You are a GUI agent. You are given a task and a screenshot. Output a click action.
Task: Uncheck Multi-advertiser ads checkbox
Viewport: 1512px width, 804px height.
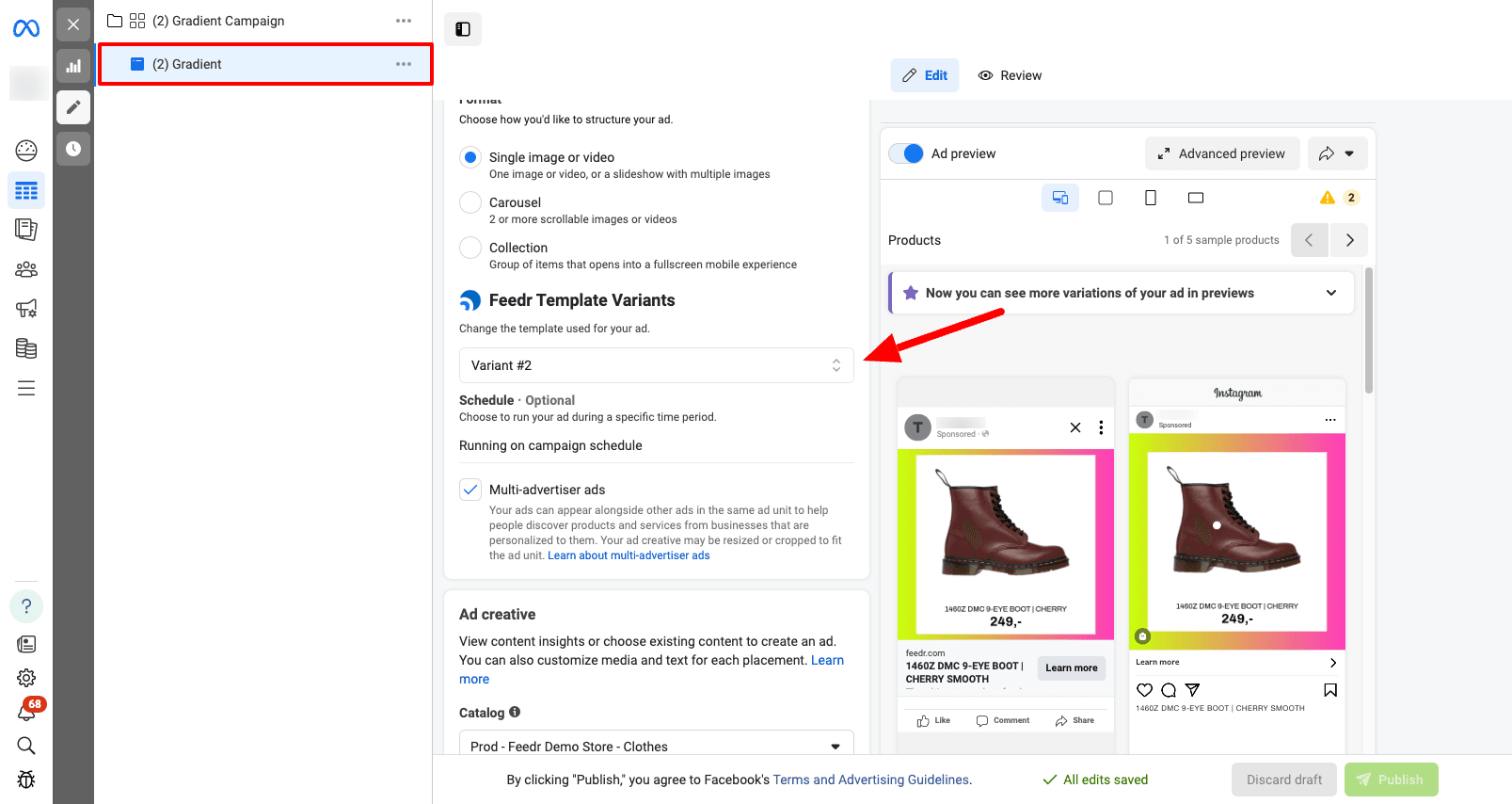(470, 490)
